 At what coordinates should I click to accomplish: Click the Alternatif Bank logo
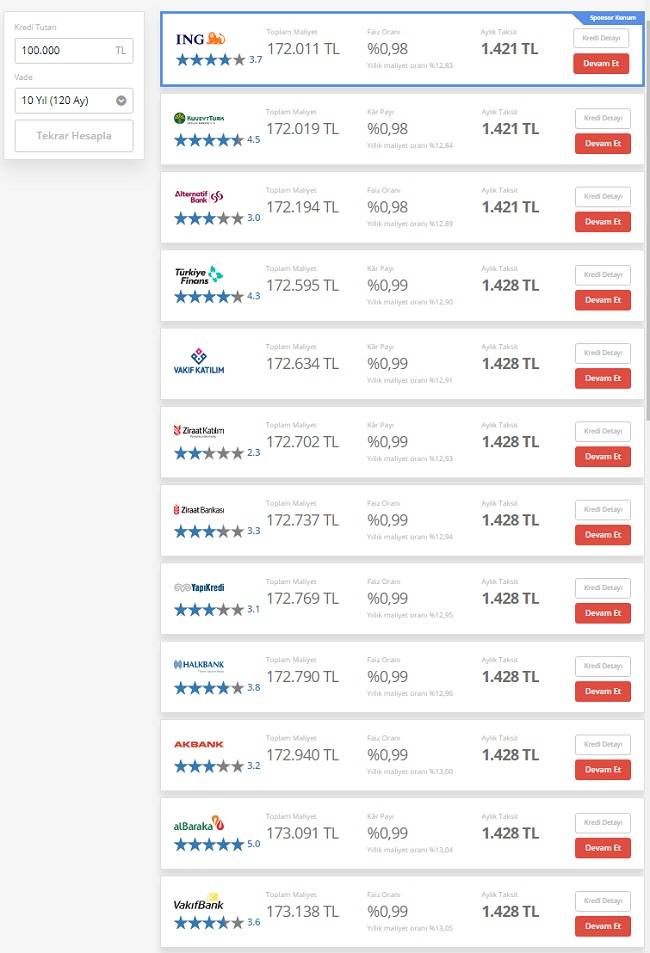click(200, 196)
